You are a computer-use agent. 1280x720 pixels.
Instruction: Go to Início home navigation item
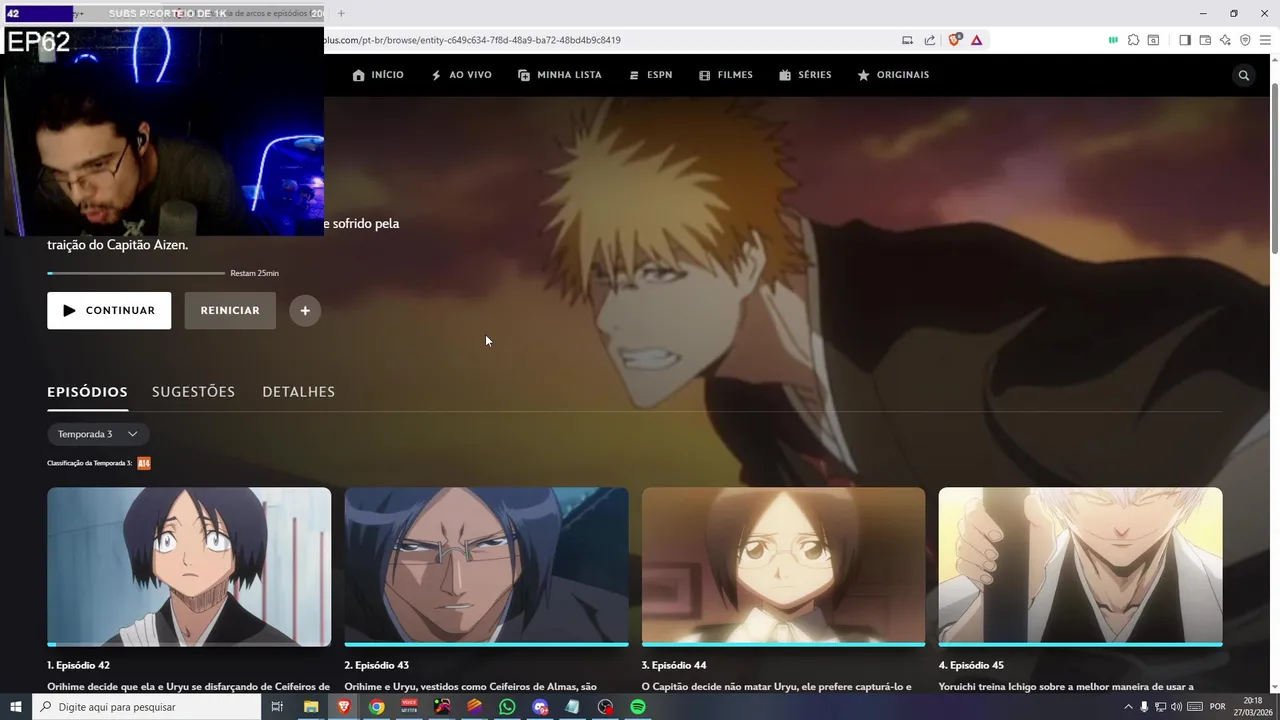378,75
